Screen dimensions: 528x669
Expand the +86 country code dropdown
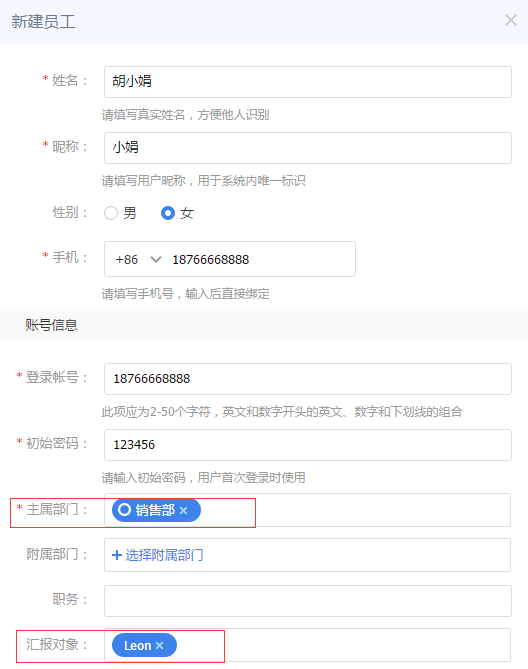[x=156, y=259]
